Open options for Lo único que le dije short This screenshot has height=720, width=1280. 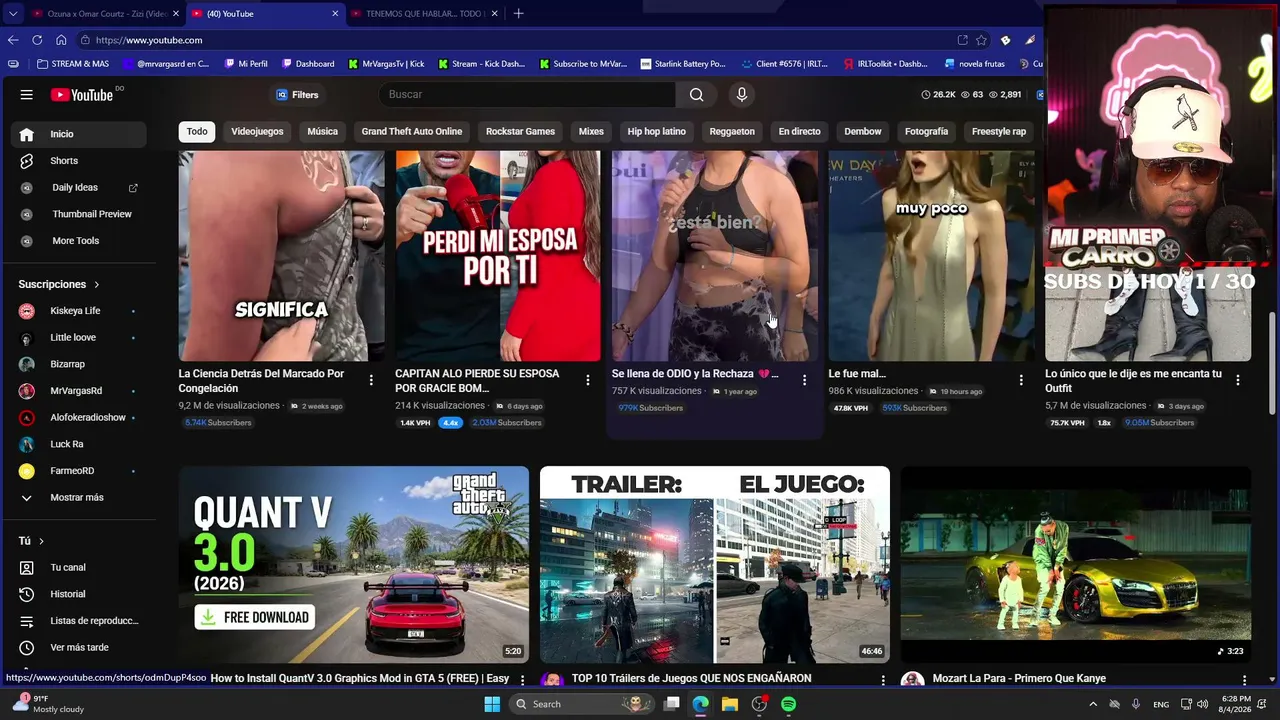pos(1238,380)
